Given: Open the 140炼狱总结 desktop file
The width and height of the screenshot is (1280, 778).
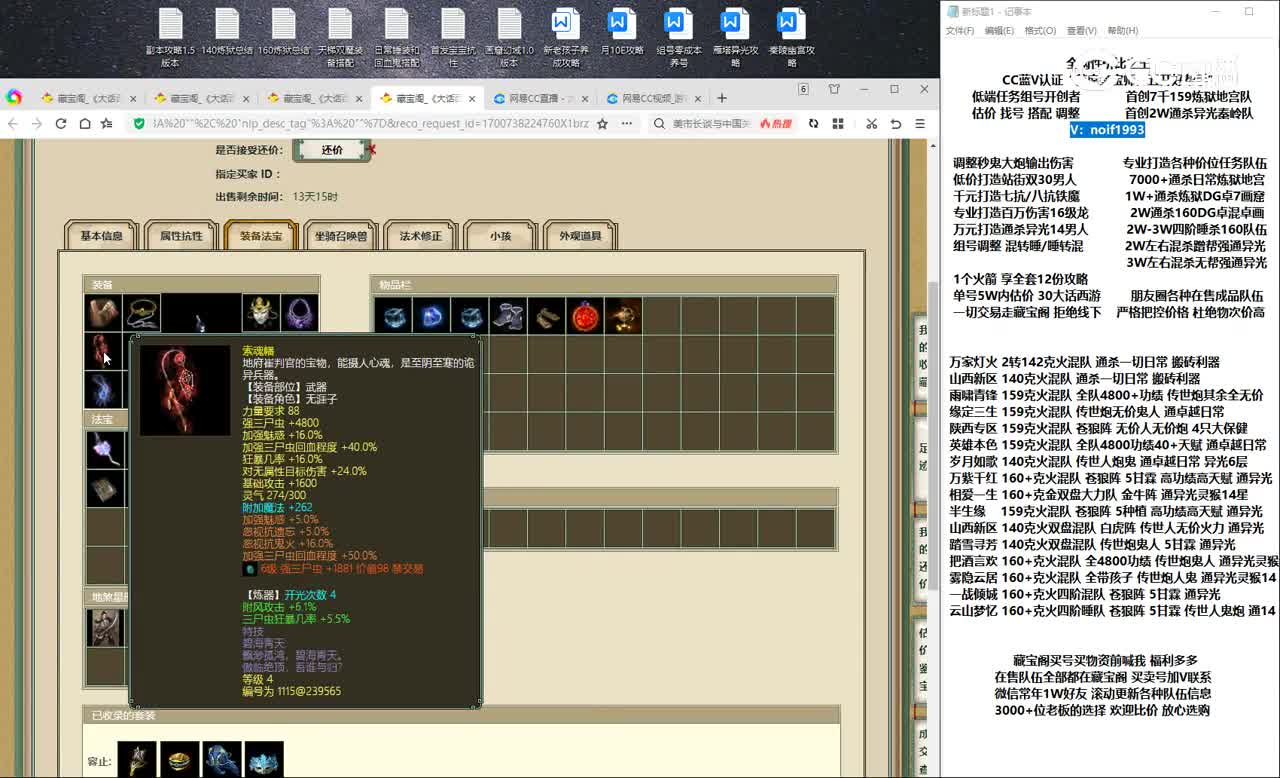Looking at the screenshot, I should pos(227,32).
